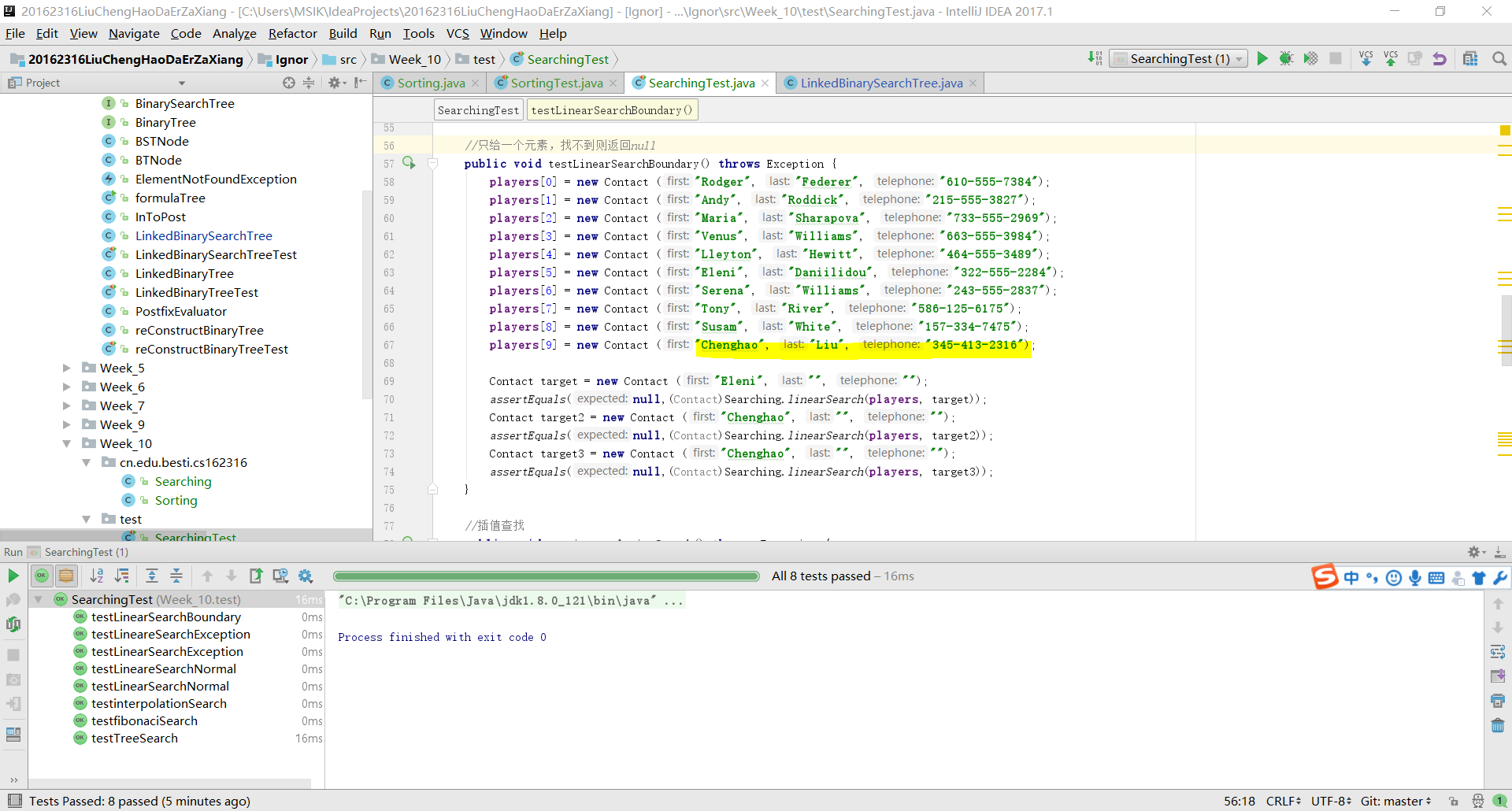Click VCS update project icon
Screen dimensions: 1512x811
1366,58
